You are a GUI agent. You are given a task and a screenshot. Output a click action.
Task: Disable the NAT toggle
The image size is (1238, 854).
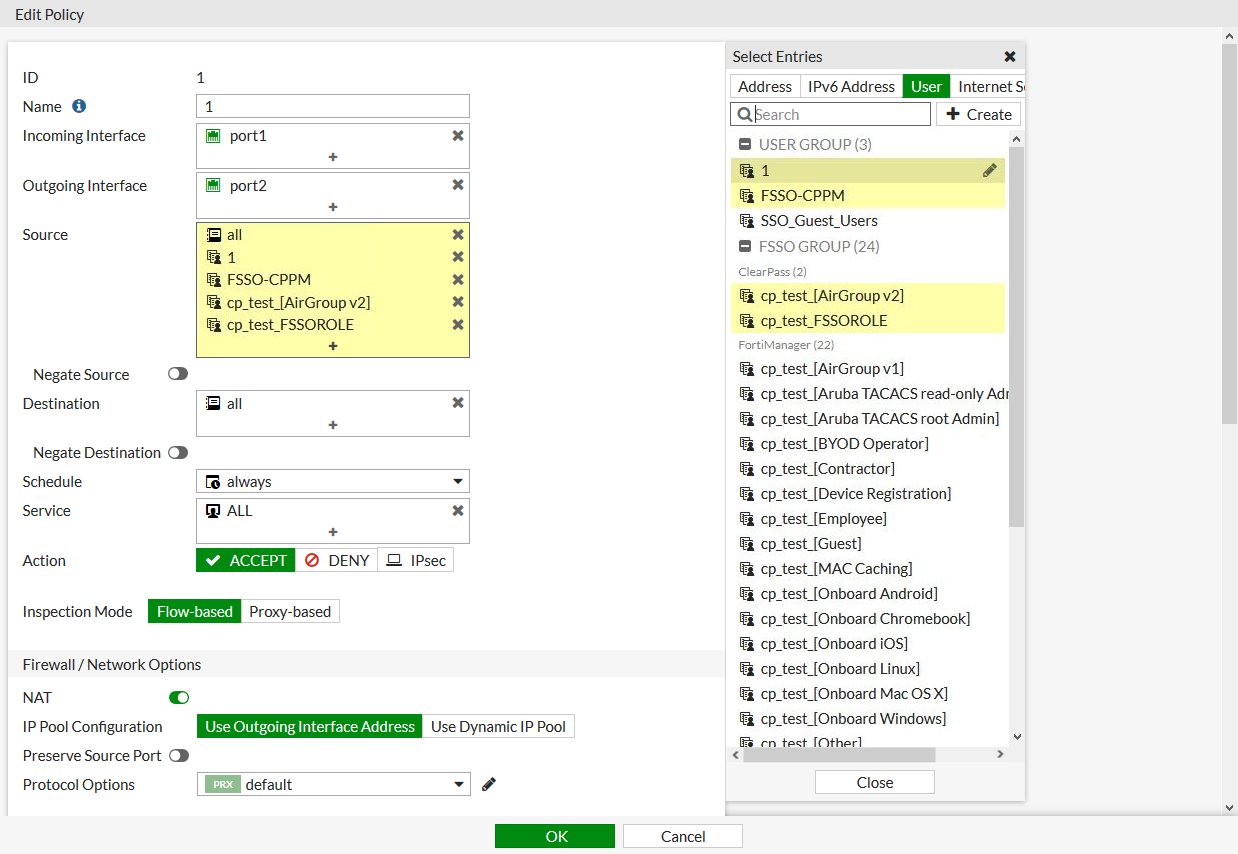pyautogui.click(x=179, y=697)
